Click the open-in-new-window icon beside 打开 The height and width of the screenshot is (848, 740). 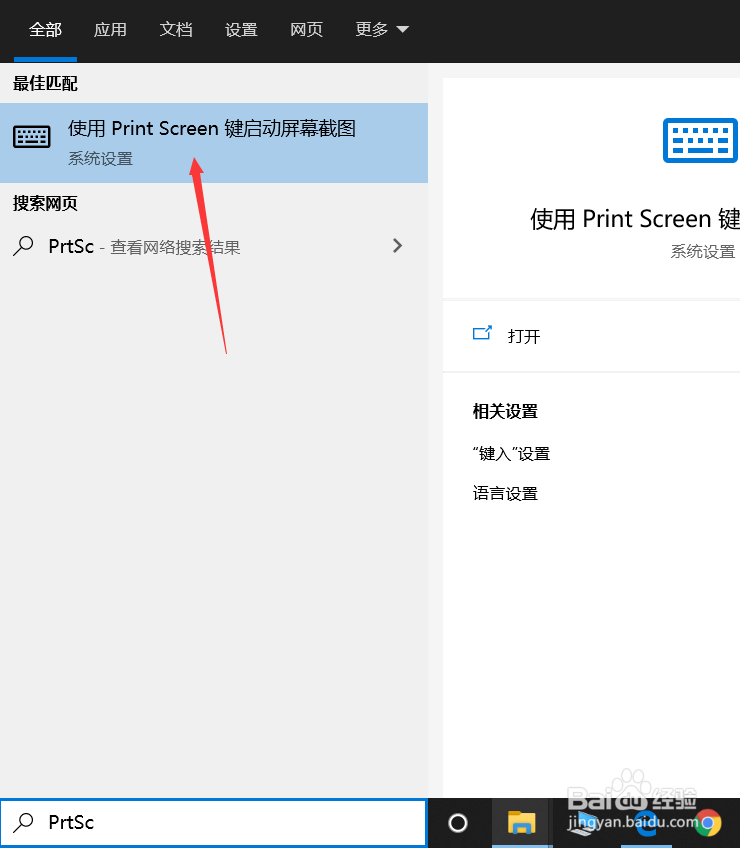click(x=482, y=333)
